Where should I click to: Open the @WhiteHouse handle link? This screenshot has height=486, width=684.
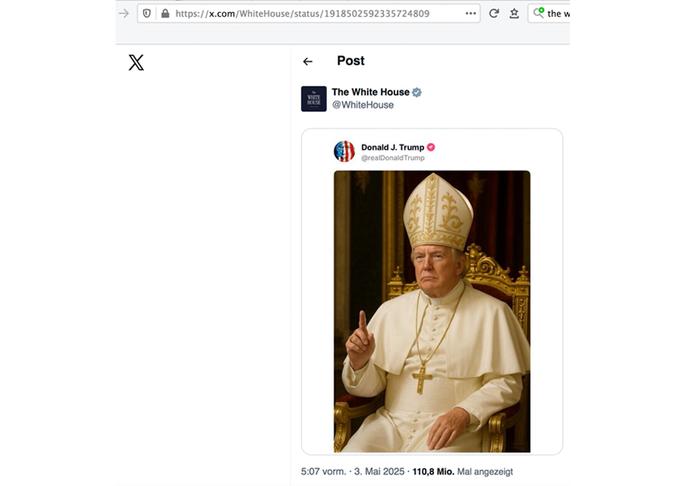coord(362,105)
